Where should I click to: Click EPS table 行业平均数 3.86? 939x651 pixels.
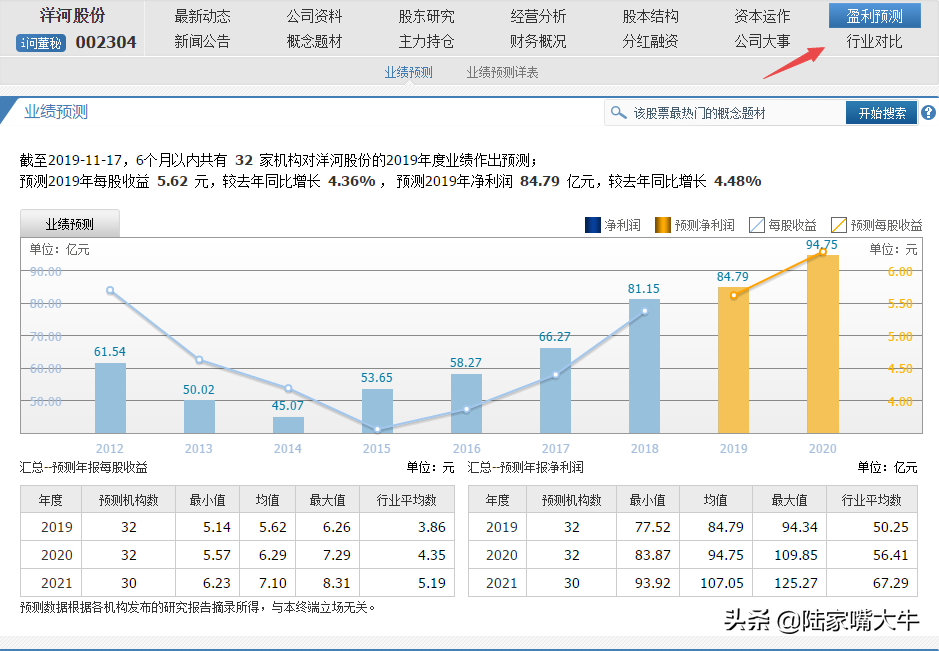[431, 527]
